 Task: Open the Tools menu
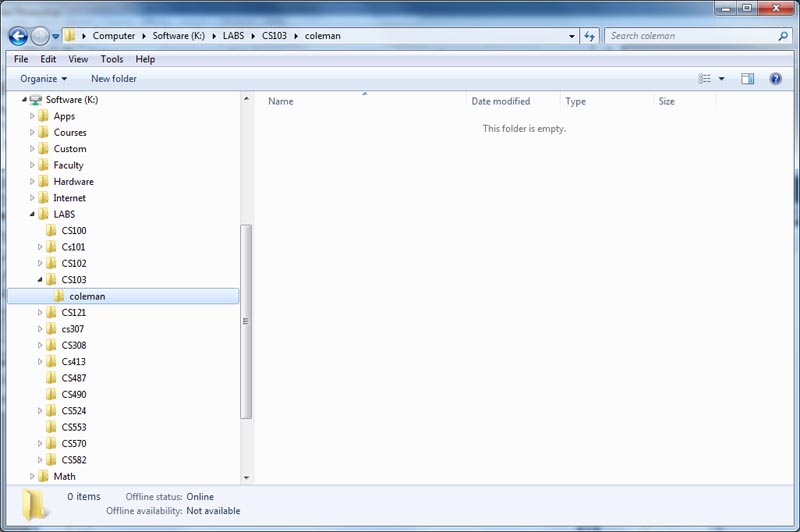point(111,59)
